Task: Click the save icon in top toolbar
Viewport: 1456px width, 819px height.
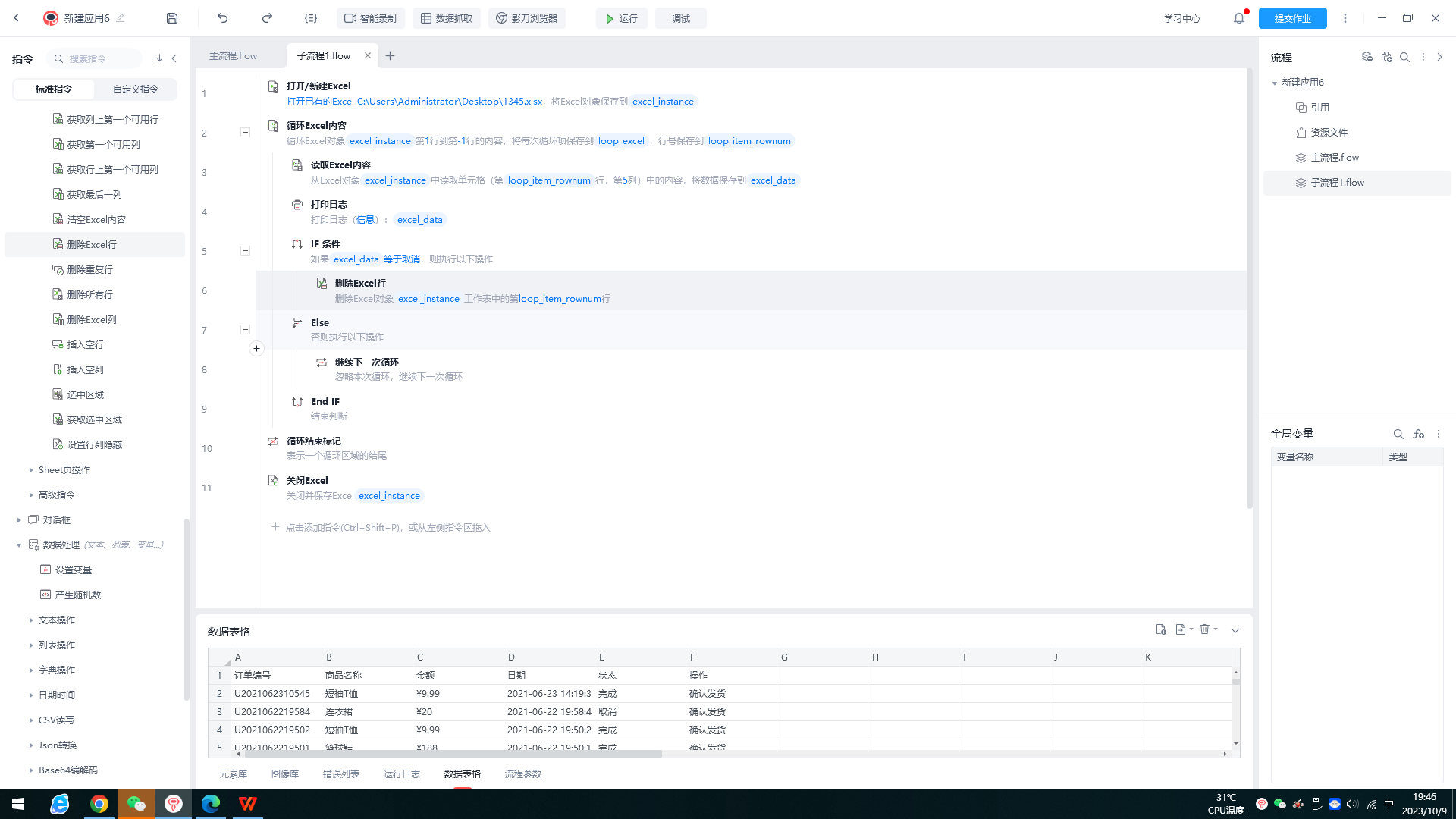Action: pos(172,18)
